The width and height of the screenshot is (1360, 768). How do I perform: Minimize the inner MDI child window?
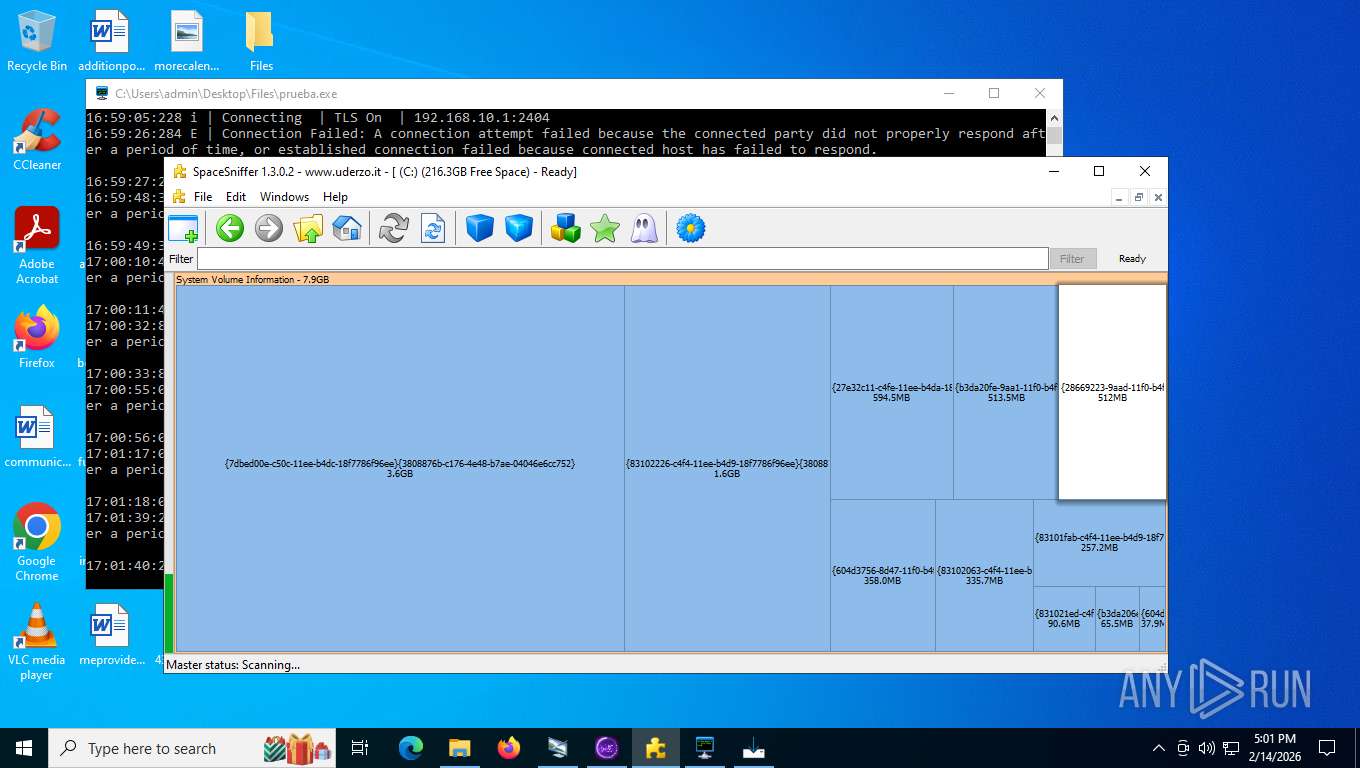point(1120,197)
